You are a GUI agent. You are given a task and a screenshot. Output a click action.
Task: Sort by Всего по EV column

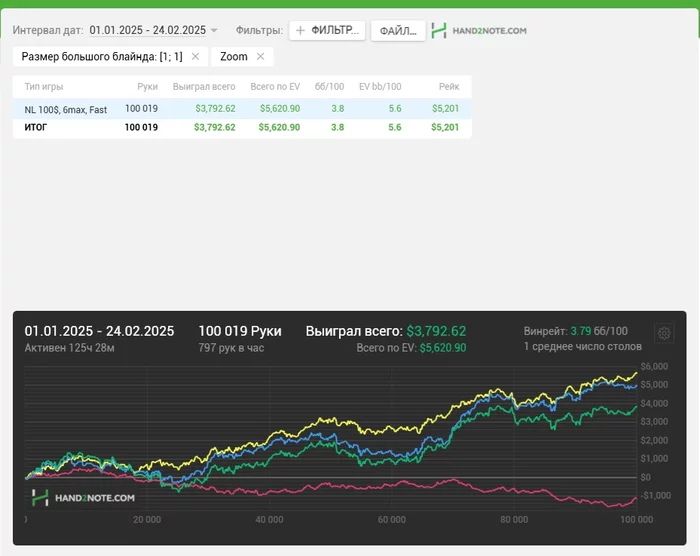coord(275,87)
